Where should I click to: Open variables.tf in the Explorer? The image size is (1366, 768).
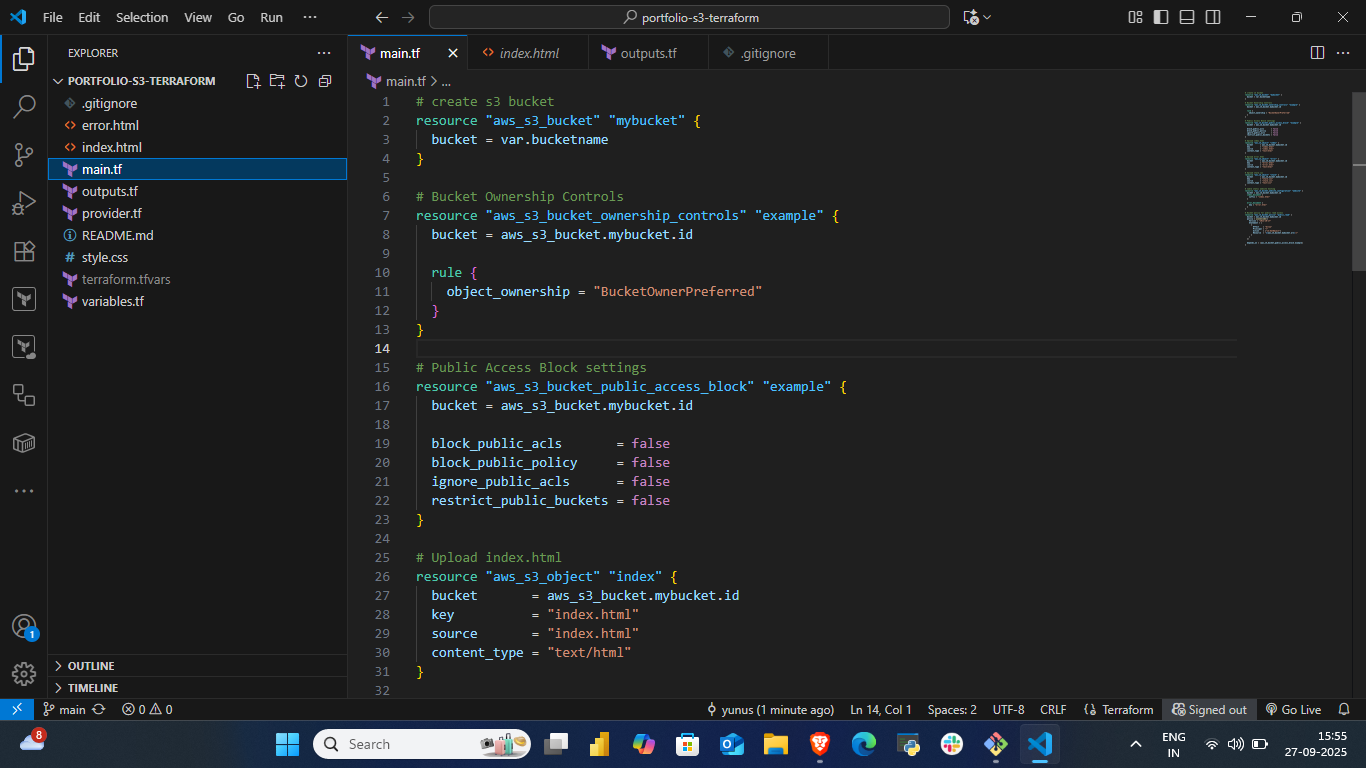click(x=112, y=301)
